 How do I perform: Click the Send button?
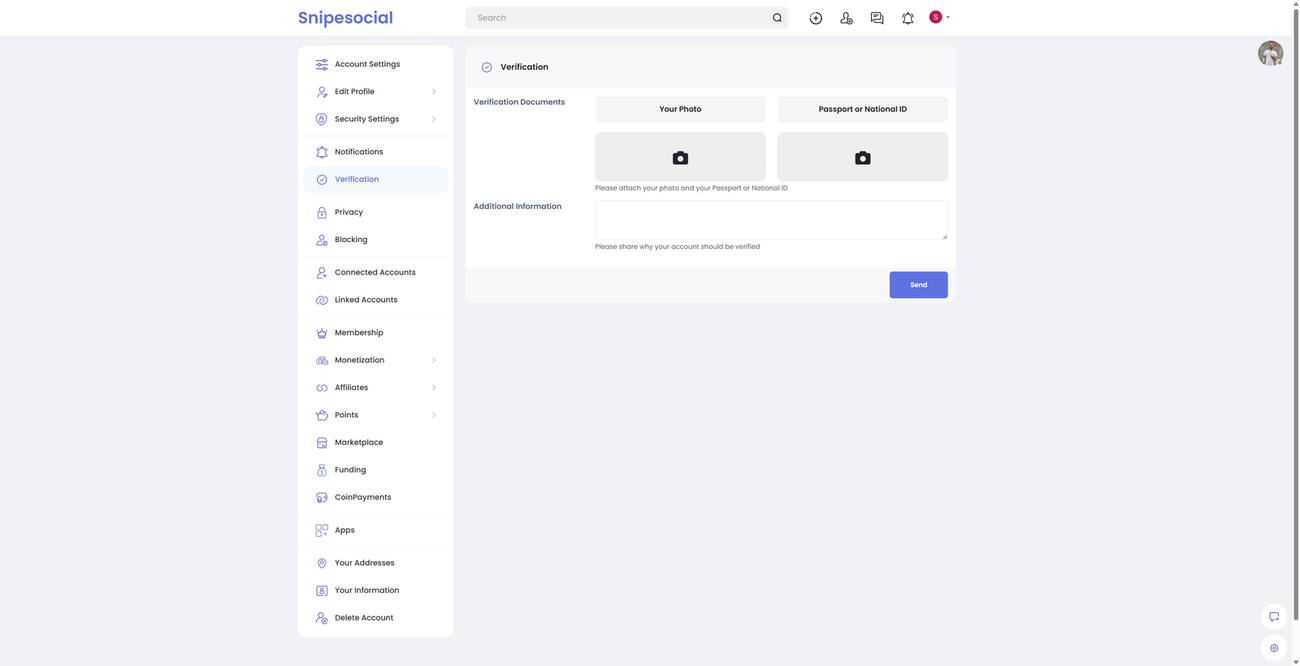click(x=918, y=285)
